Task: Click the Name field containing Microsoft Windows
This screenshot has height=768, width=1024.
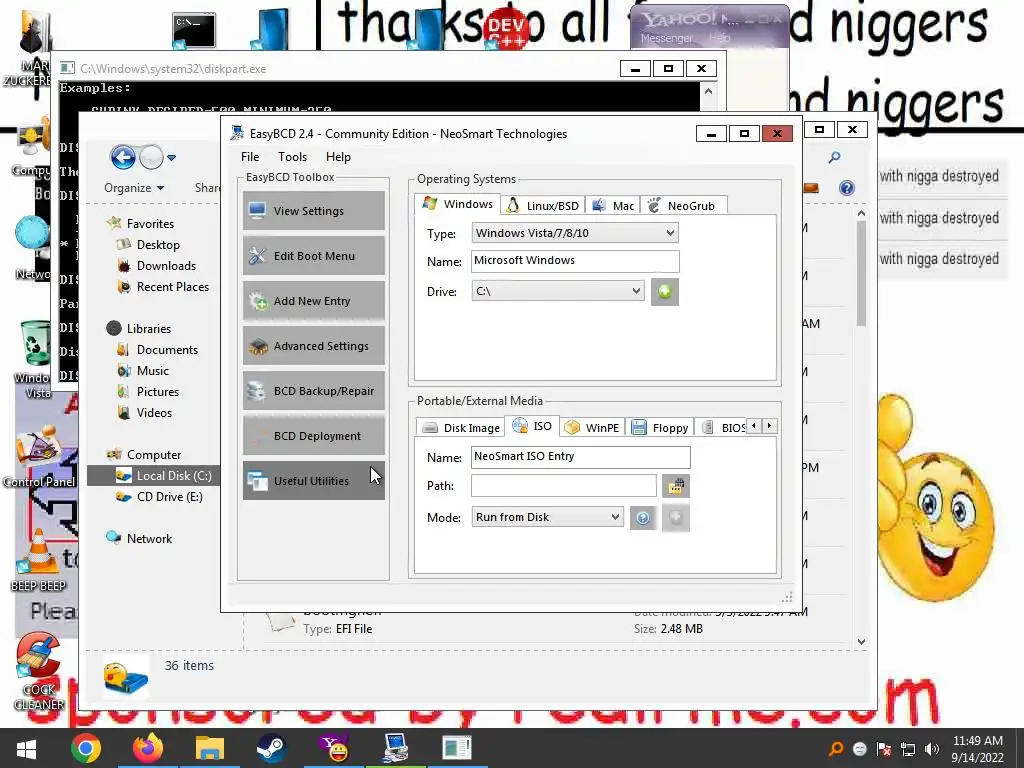Action: 575,261
